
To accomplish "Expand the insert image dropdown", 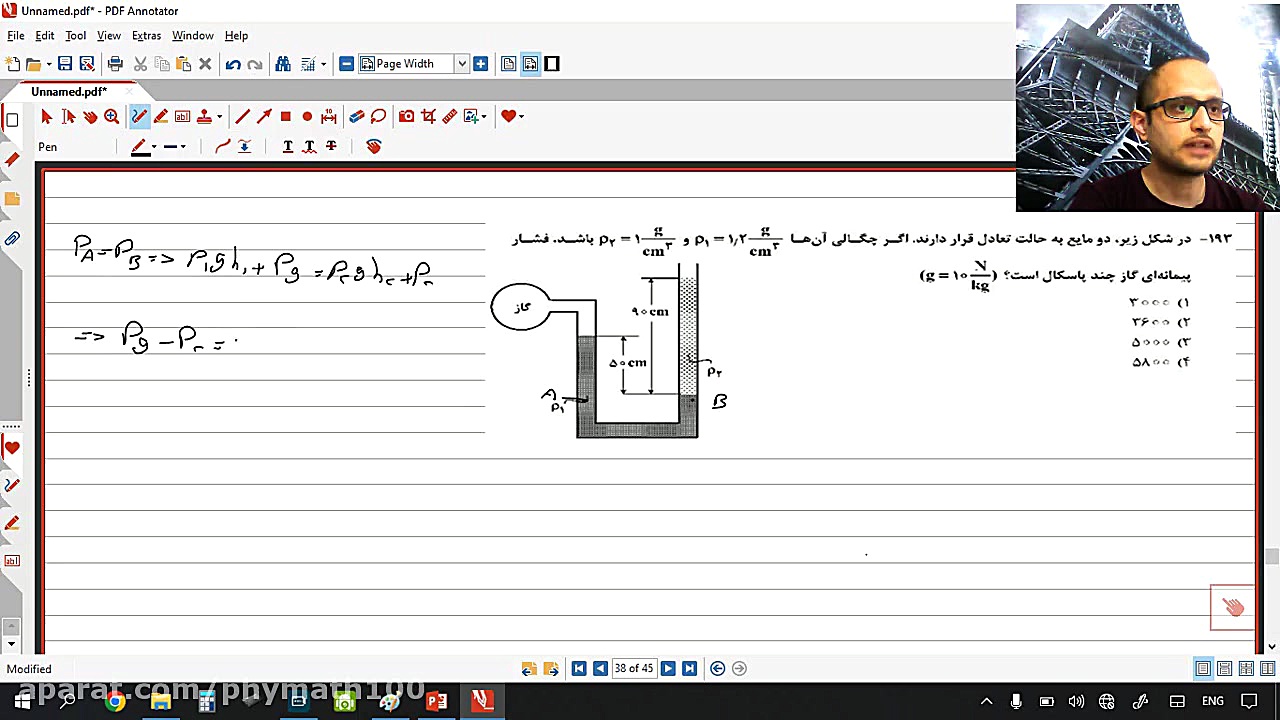I will coord(485,117).
